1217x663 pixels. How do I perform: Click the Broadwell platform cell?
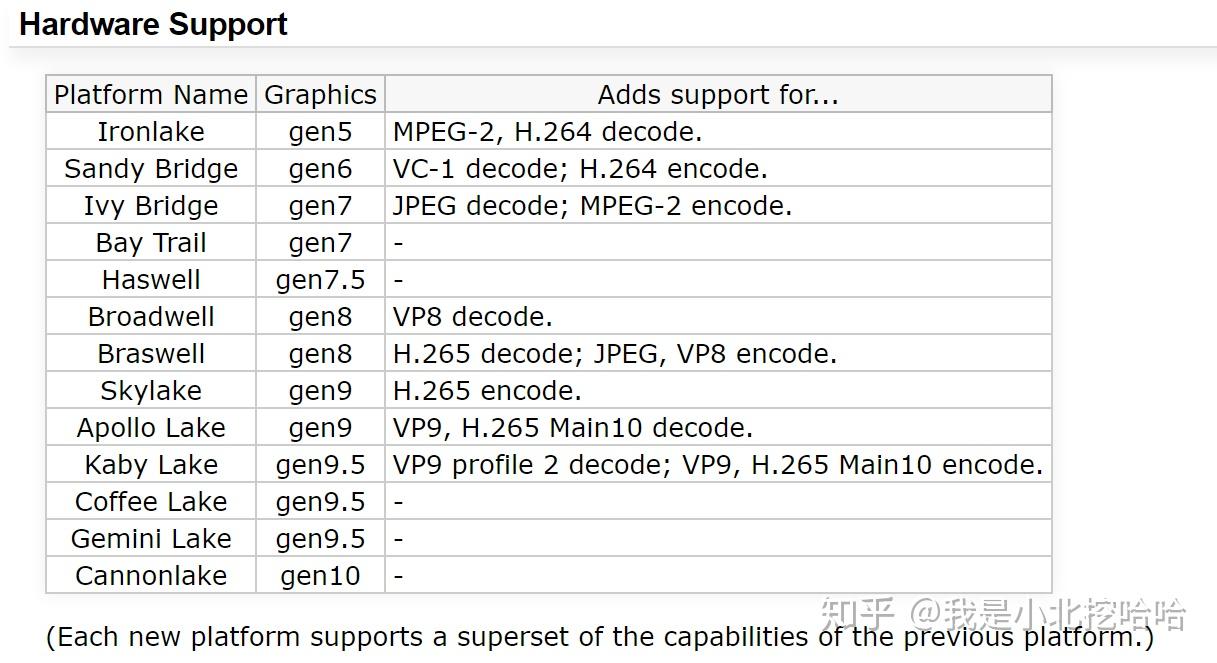coord(151,317)
